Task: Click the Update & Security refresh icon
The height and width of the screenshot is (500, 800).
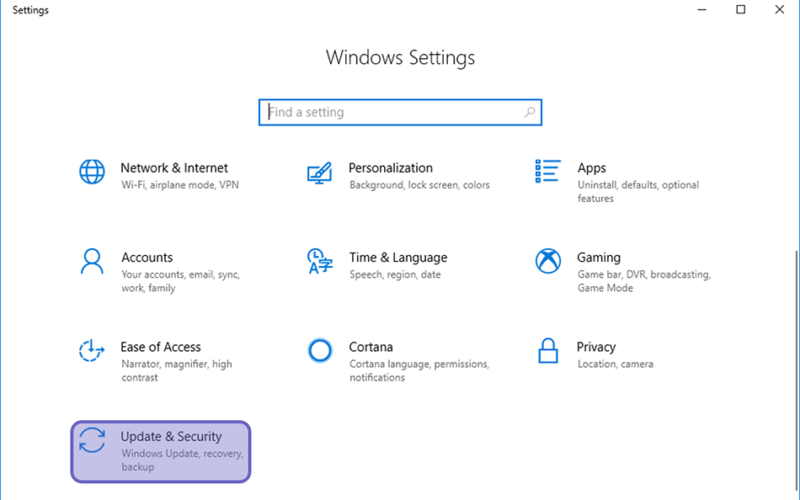Action: [92, 440]
